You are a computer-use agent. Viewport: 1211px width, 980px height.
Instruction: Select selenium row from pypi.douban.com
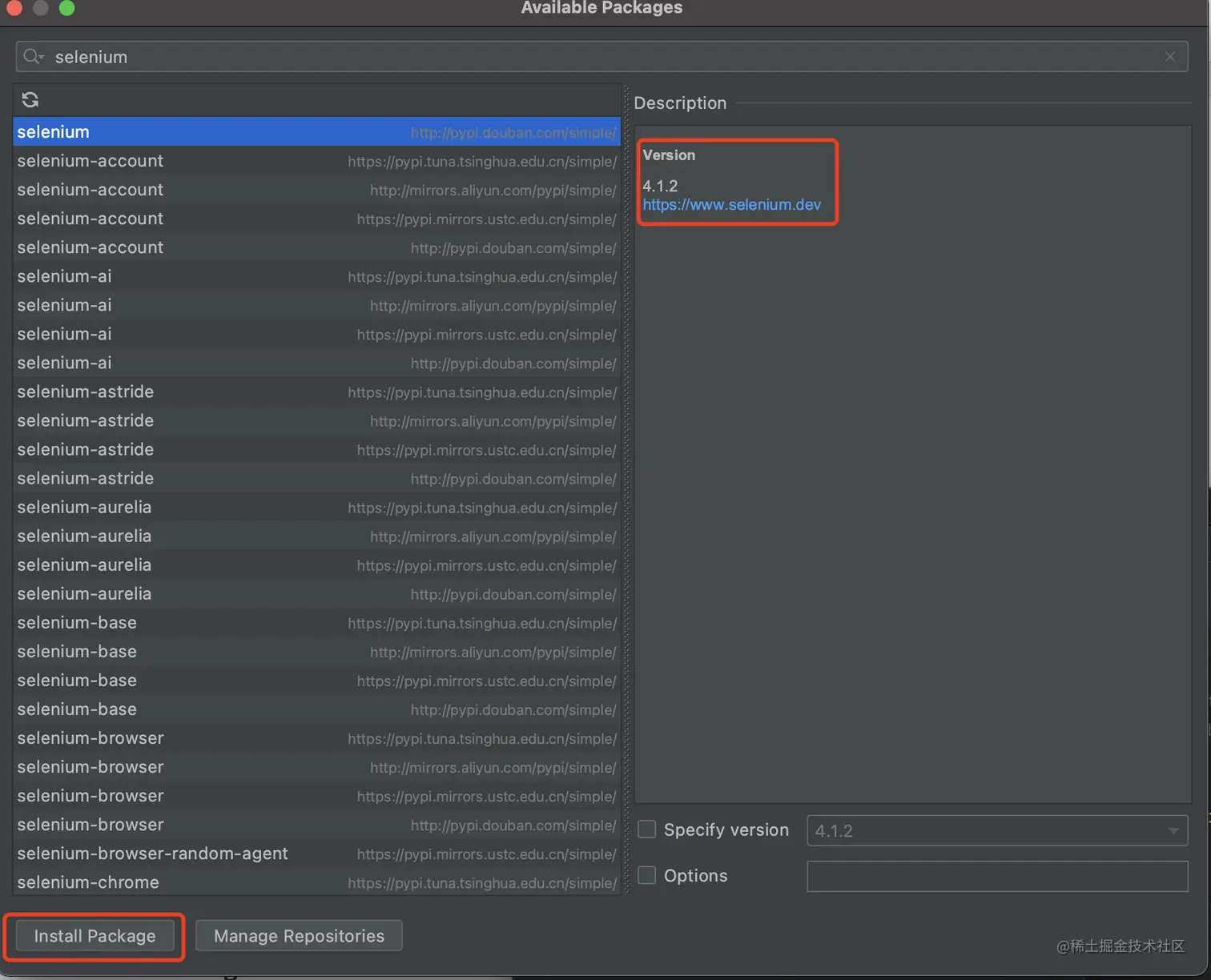[316, 132]
